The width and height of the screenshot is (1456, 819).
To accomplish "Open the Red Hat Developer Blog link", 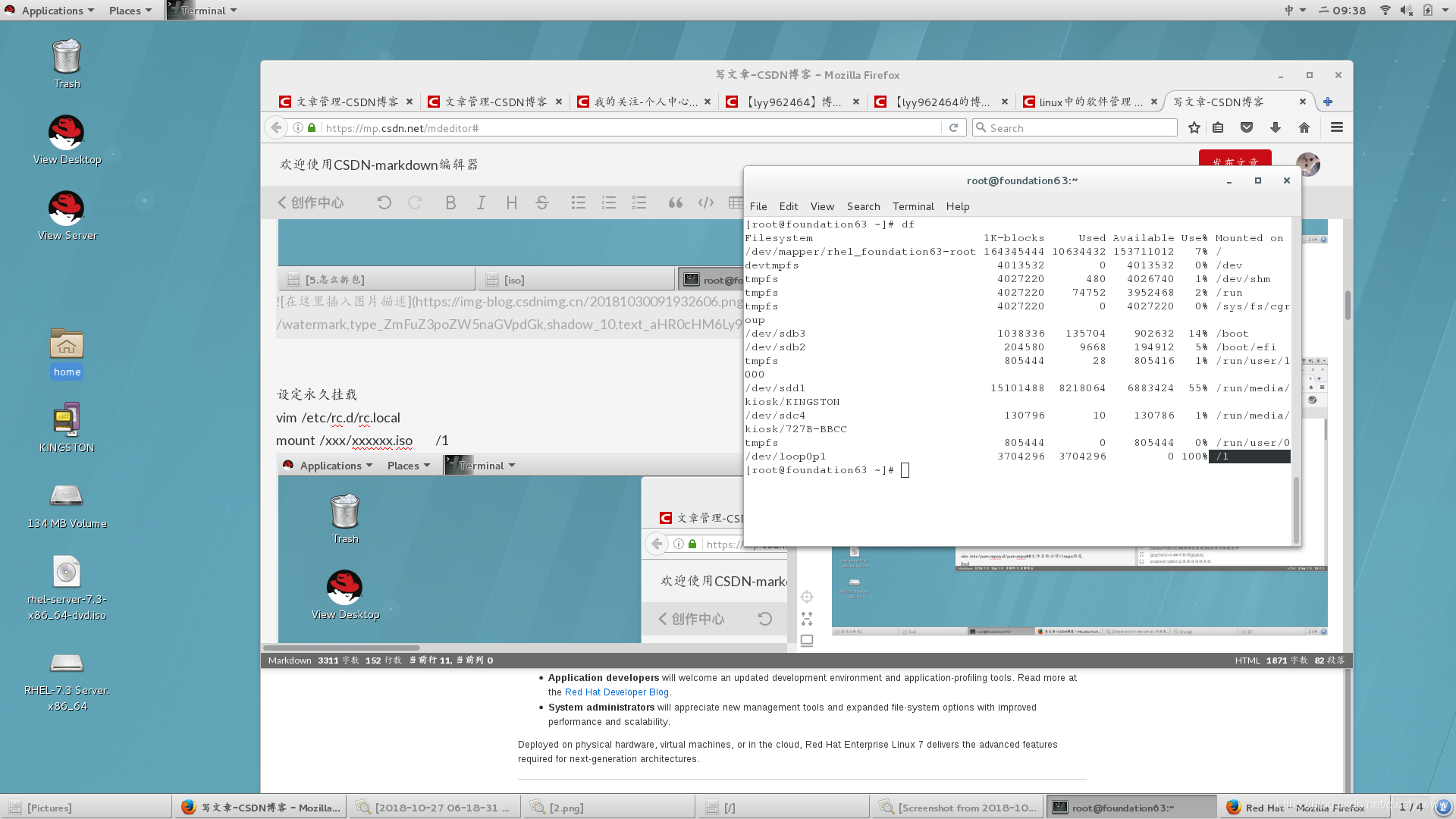I will coord(617,692).
